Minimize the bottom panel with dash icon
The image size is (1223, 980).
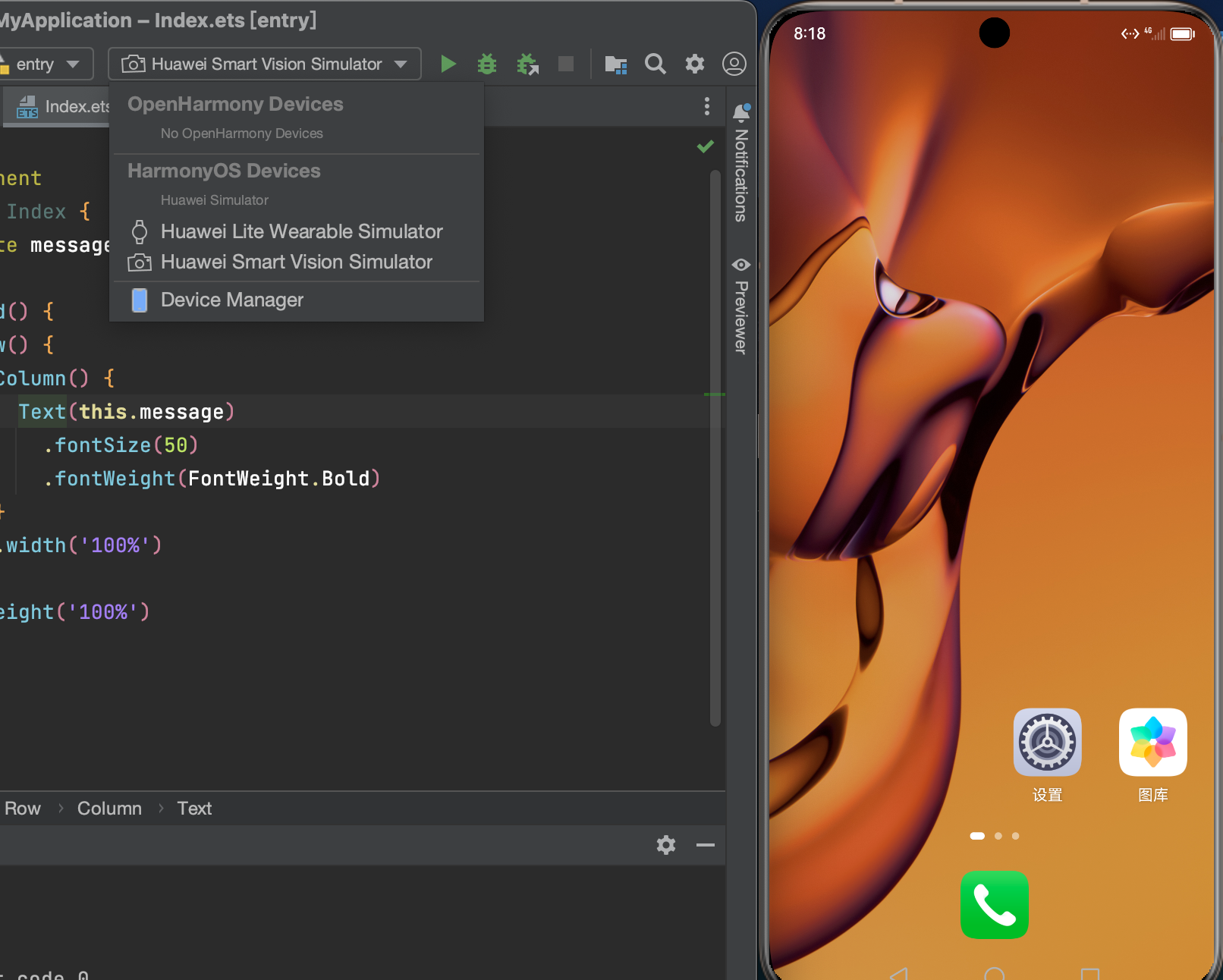tap(706, 845)
